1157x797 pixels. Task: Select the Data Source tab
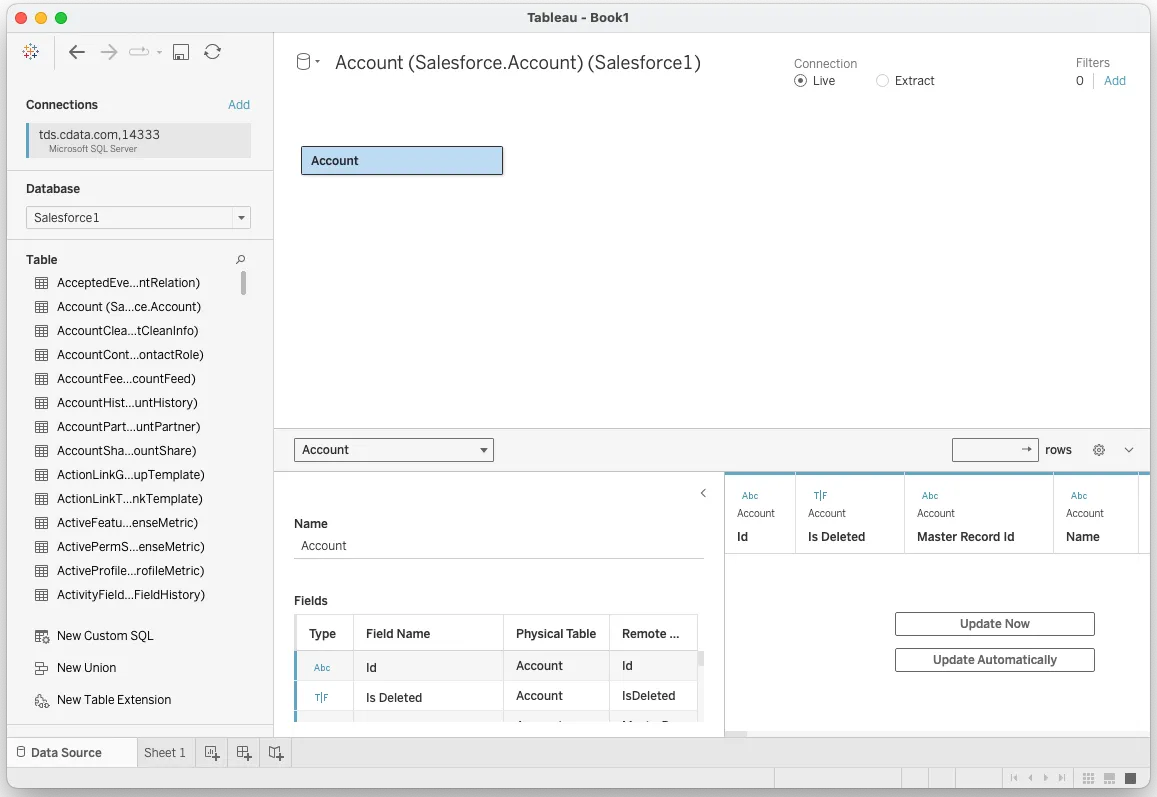point(64,752)
